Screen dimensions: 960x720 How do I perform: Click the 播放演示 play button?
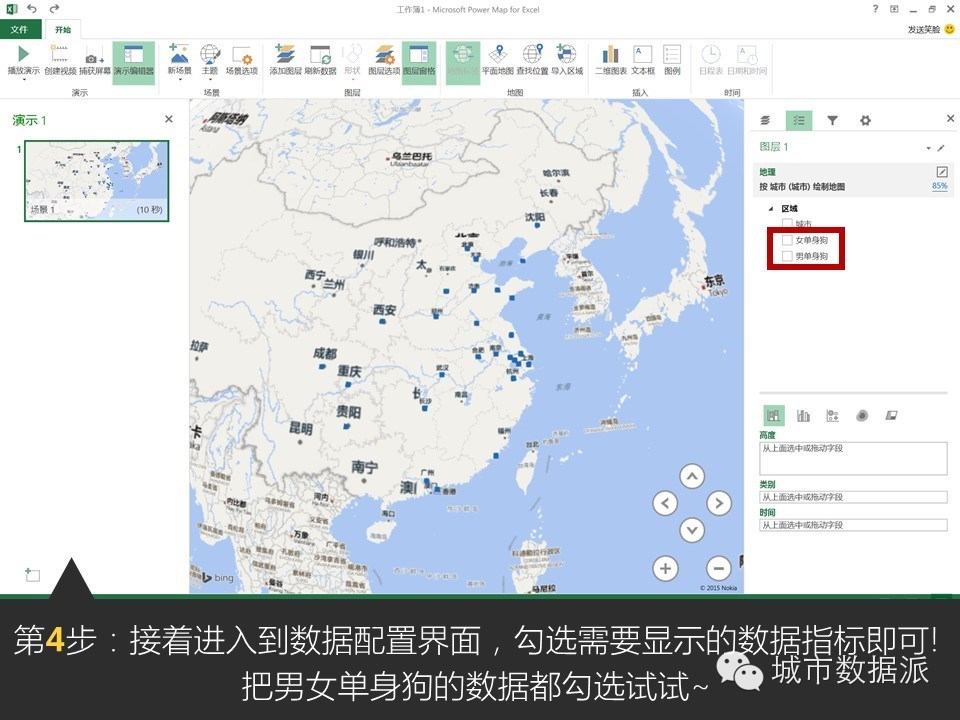(23, 60)
